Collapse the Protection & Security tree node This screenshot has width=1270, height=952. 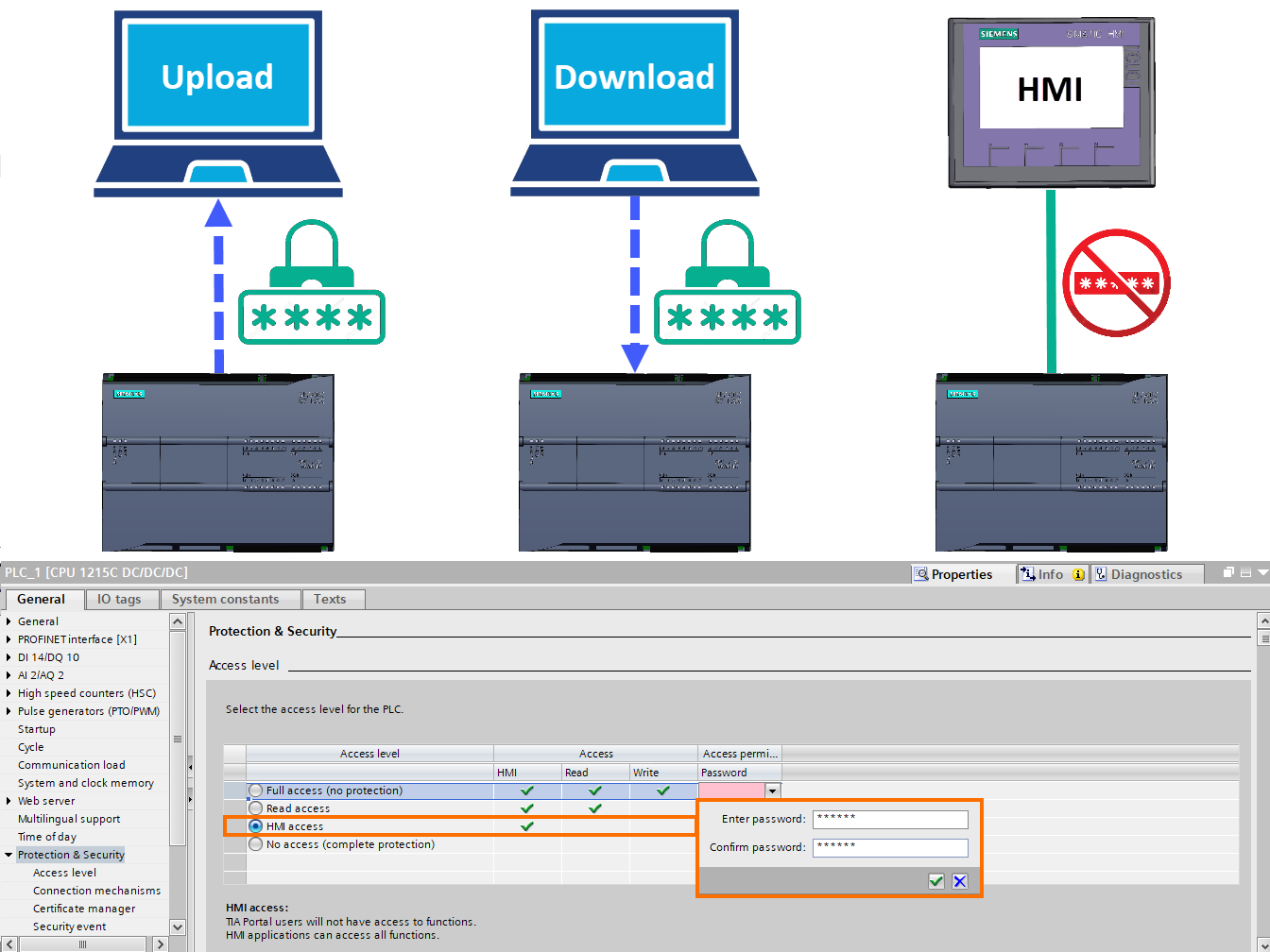[x=9, y=854]
